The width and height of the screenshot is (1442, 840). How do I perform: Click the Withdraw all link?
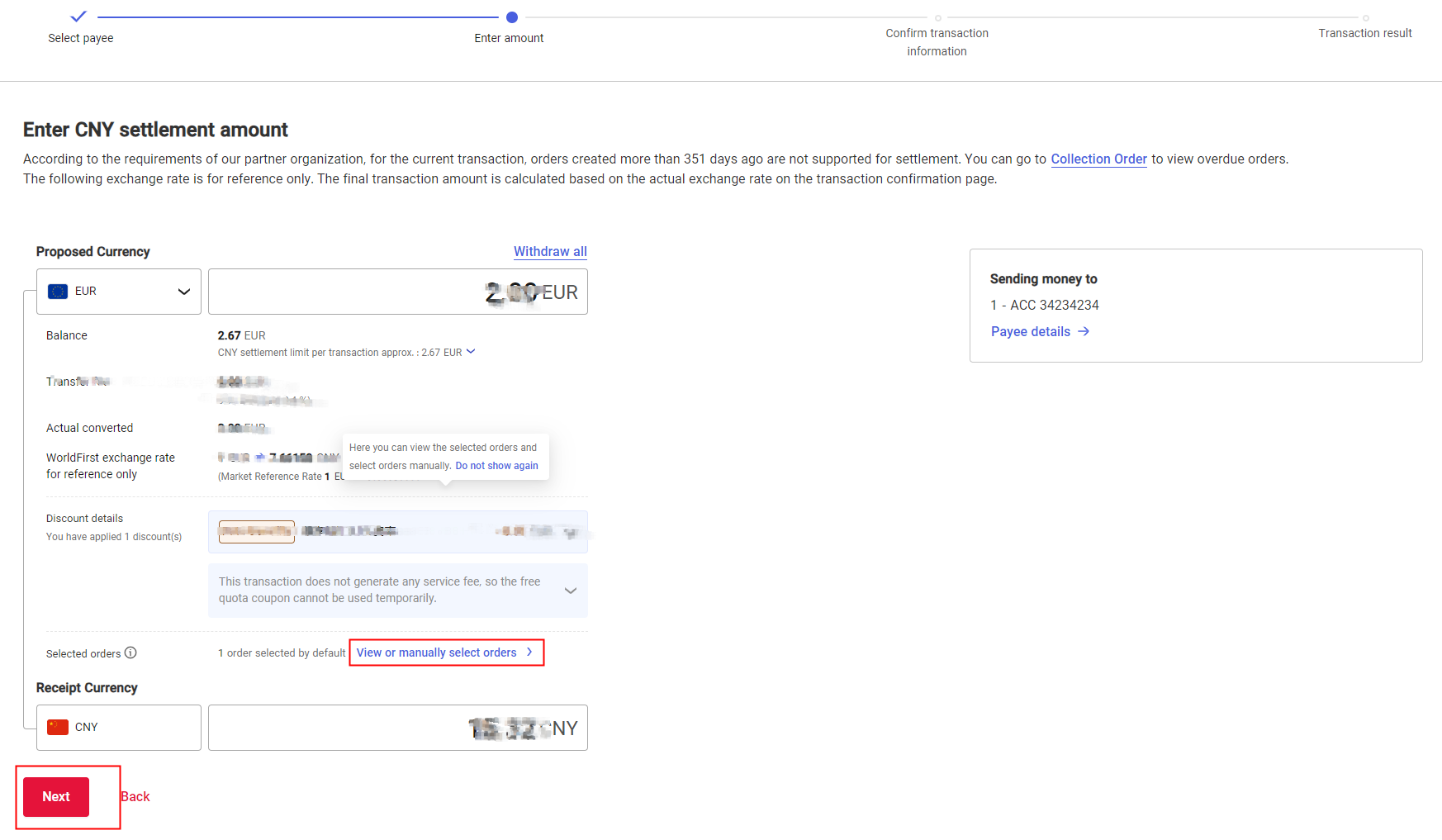(550, 251)
